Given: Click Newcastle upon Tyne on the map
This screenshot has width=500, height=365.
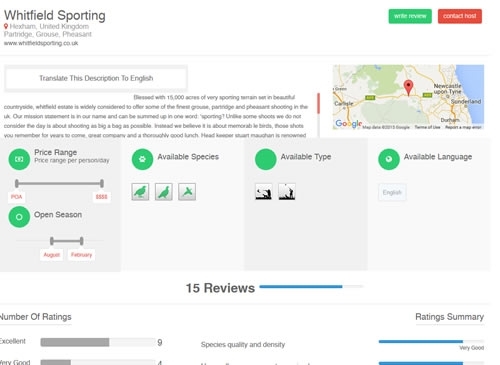Looking at the screenshot, I should click(447, 89).
